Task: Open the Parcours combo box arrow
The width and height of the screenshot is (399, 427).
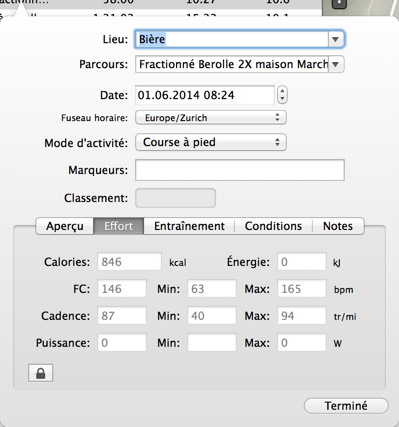Action: (x=336, y=64)
